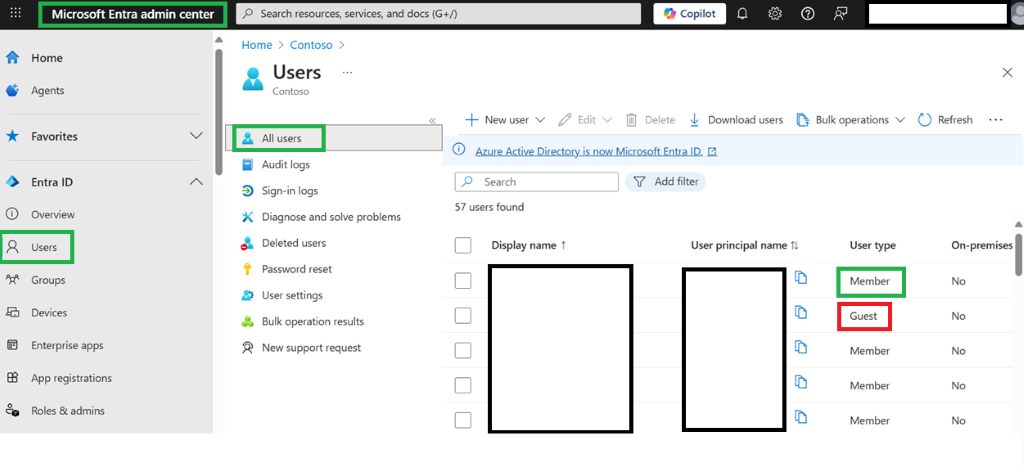1024x468 pixels.
Task: Open the help question mark icon
Action: 807,14
